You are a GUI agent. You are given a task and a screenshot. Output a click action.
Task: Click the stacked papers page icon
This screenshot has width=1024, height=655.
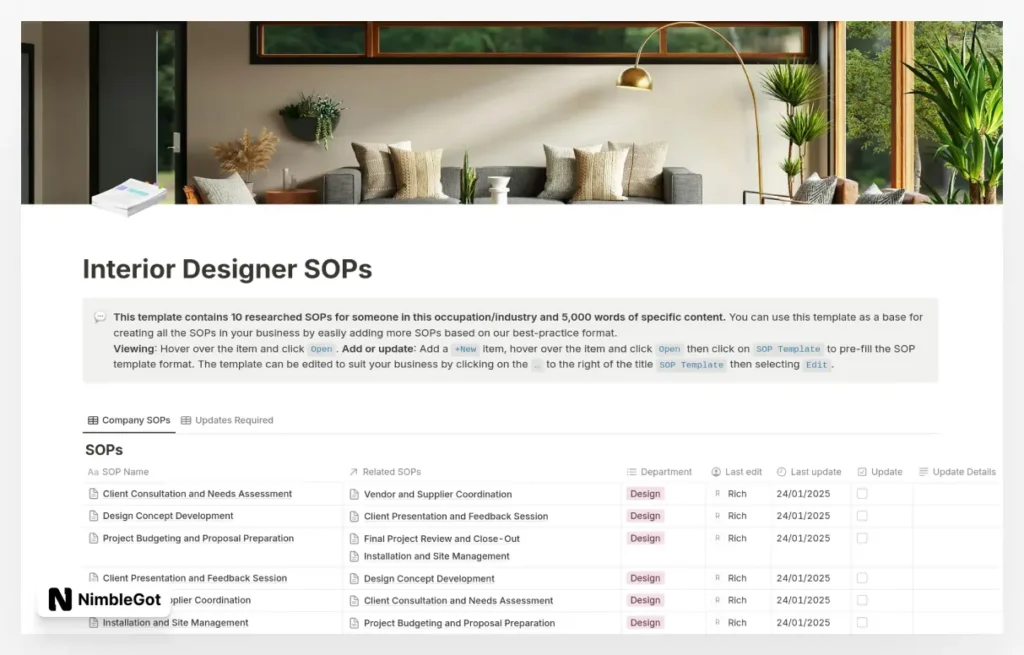click(128, 197)
